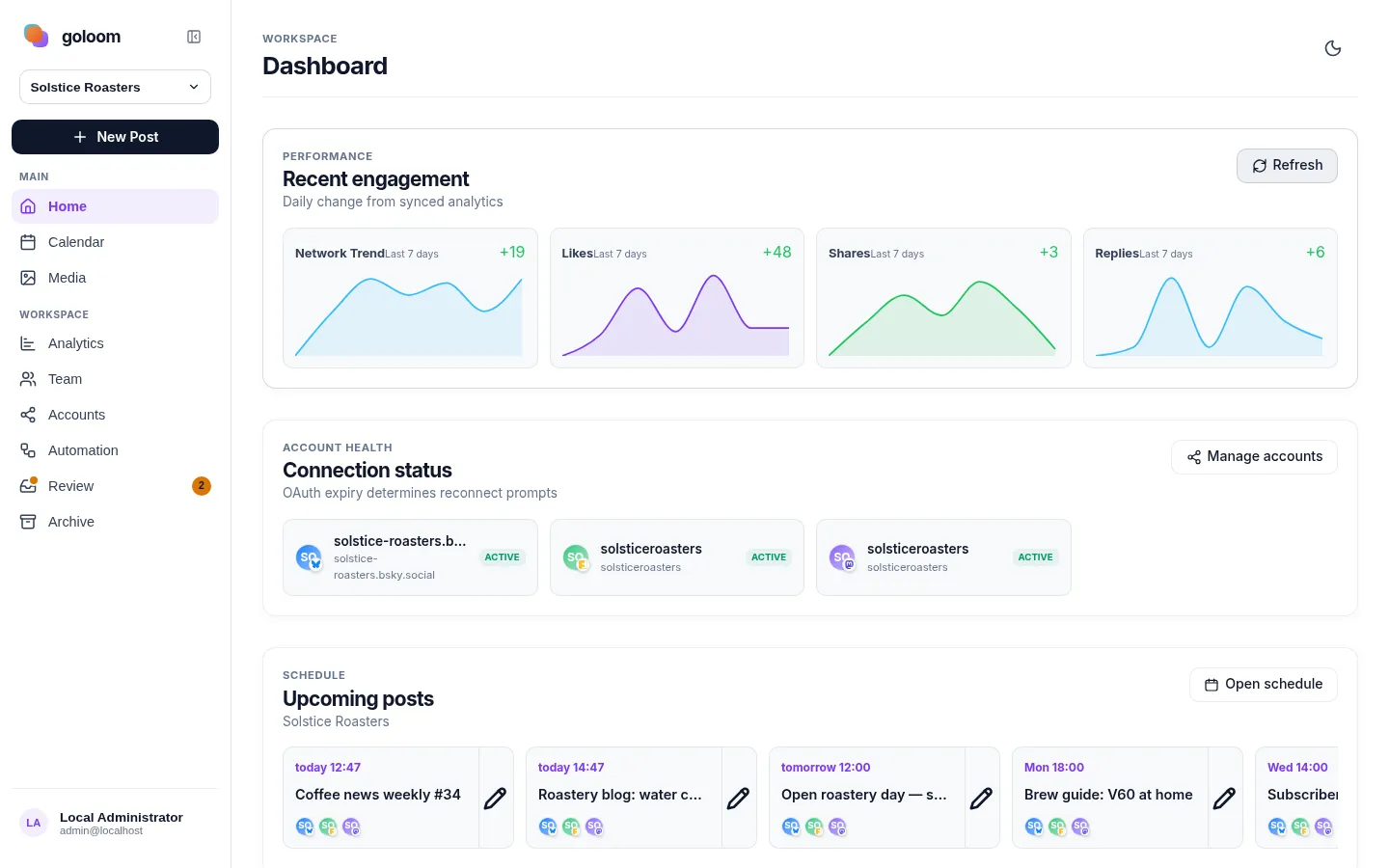Open the Archive section
Image resolution: width=1389 pixels, height=868 pixels.
(115, 522)
